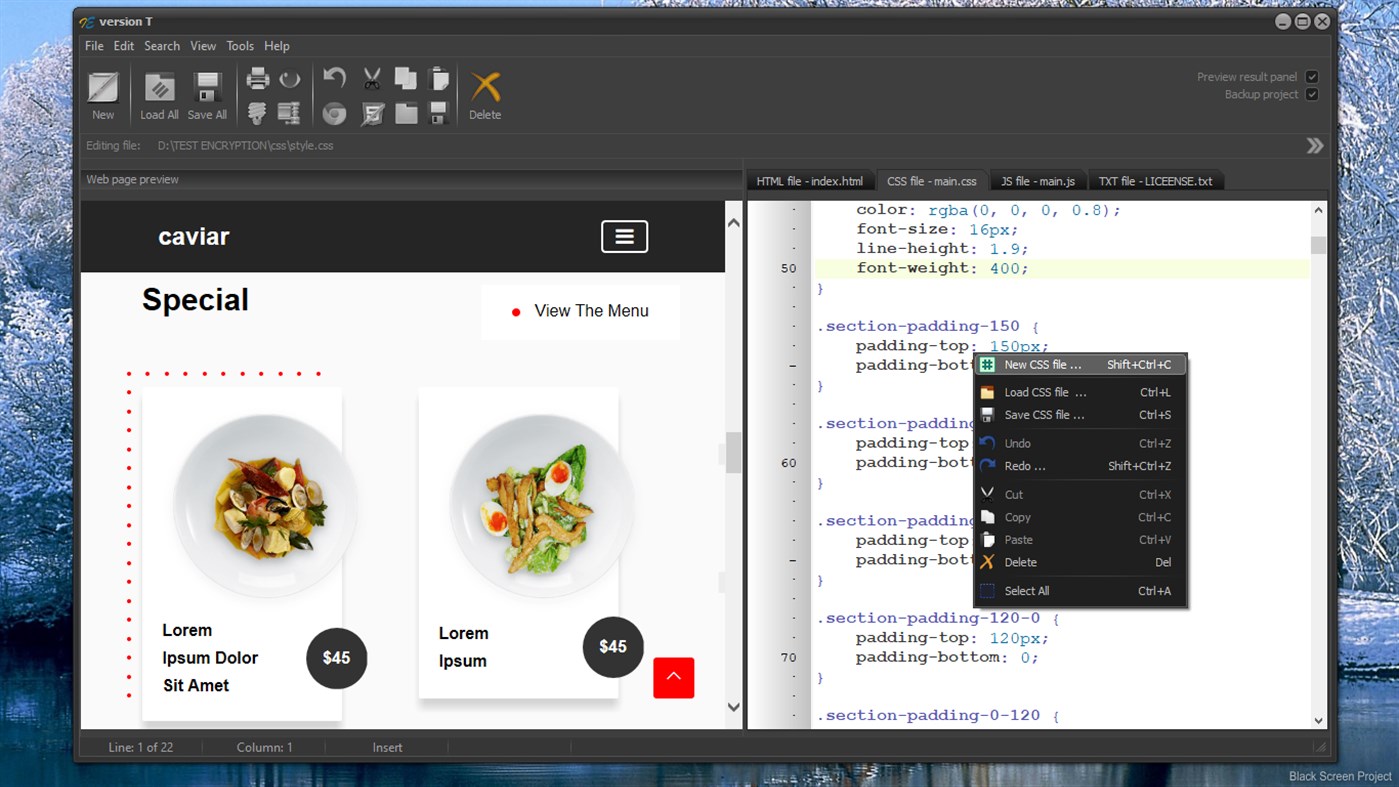Click the 'Insert' mode status entry
This screenshot has height=787, width=1399.
pos(387,748)
